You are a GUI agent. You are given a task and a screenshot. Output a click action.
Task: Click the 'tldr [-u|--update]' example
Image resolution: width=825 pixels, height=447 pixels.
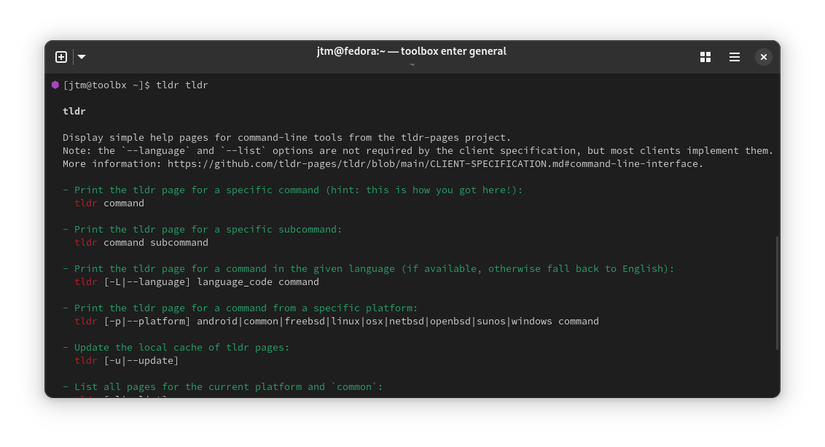pos(126,360)
